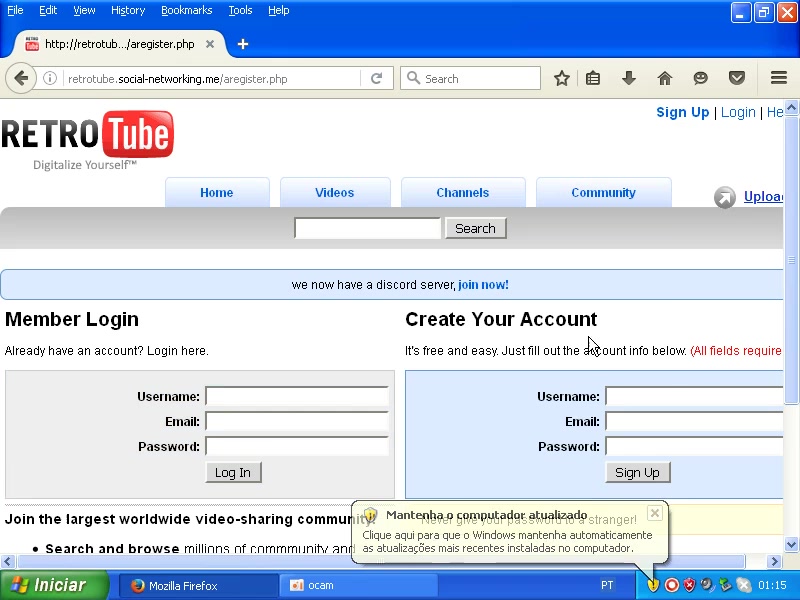Open the History menu

pyautogui.click(x=128, y=10)
